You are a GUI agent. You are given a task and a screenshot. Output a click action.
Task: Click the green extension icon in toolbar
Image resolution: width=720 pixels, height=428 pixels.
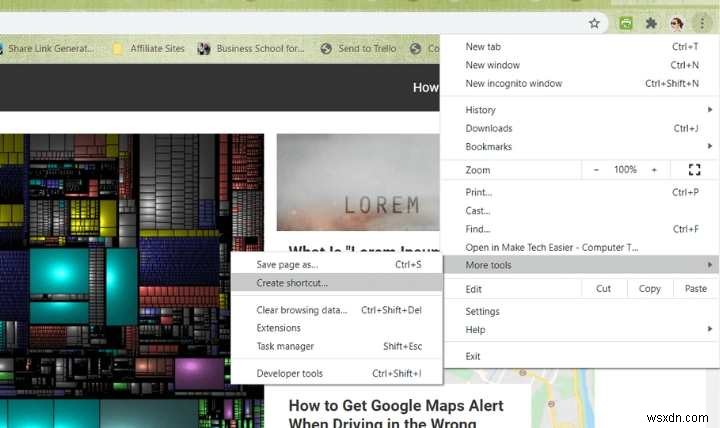(625, 23)
